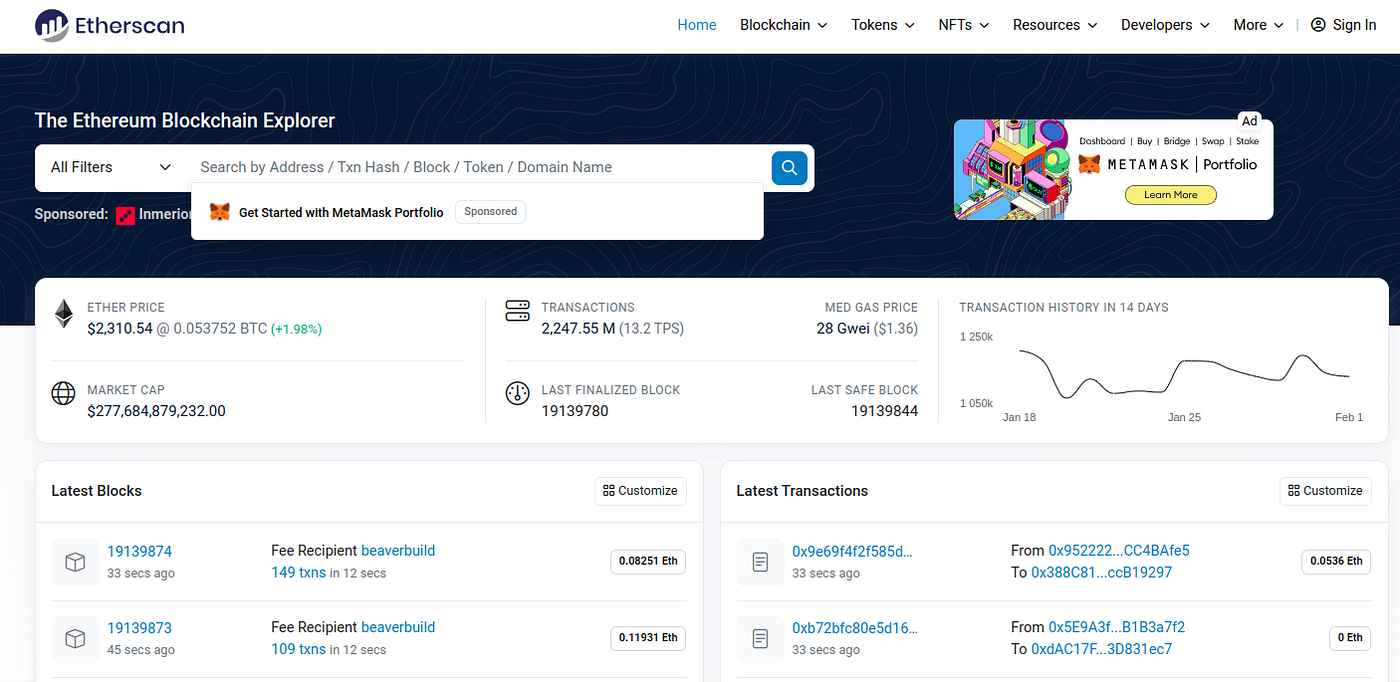Expand the Blockchain menu
The height and width of the screenshot is (682, 1400).
click(x=783, y=25)
